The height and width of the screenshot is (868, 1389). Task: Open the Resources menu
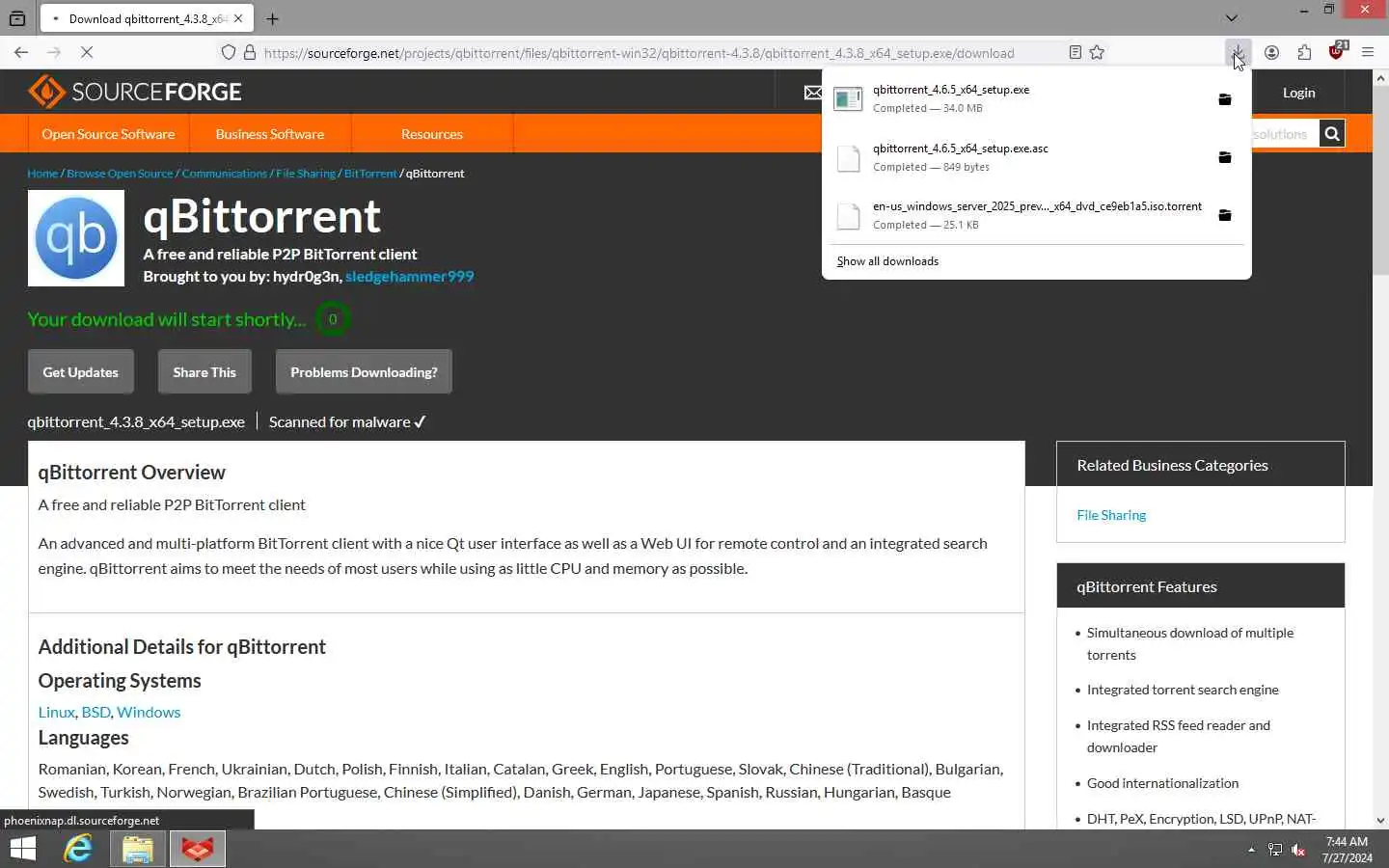point(432,134)
